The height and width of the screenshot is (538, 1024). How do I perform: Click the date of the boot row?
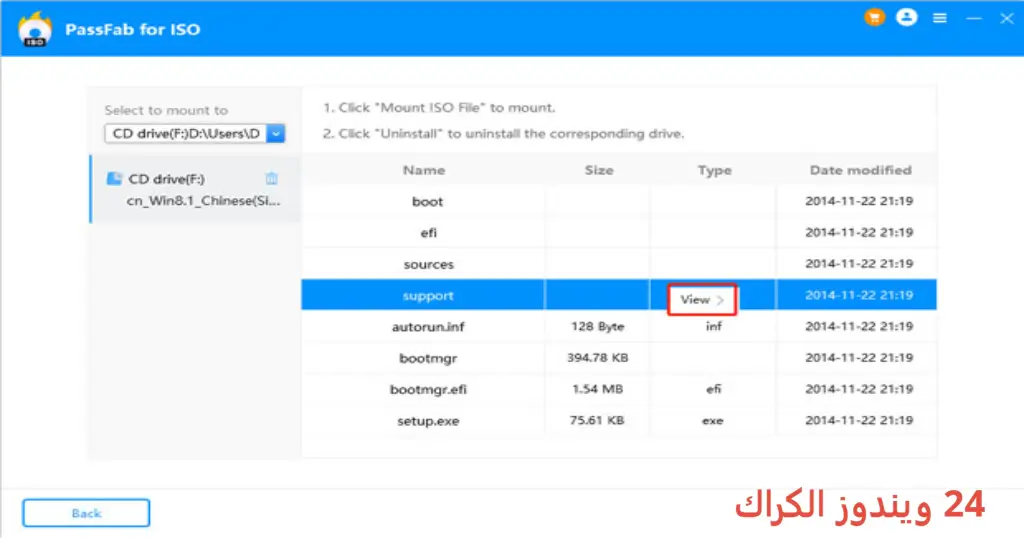[x=859, y=200]
